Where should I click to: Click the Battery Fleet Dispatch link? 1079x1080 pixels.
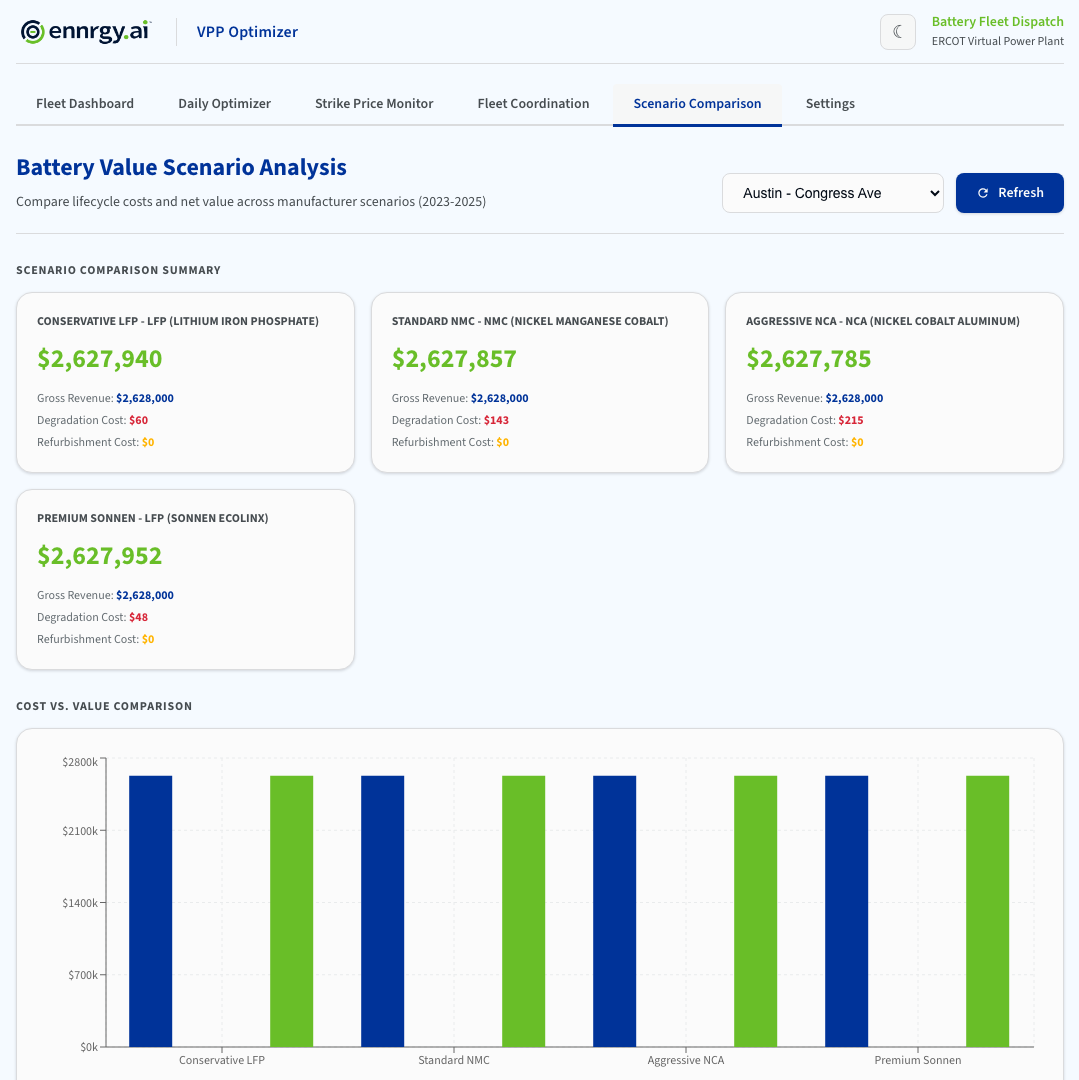[x=997, y=21]
